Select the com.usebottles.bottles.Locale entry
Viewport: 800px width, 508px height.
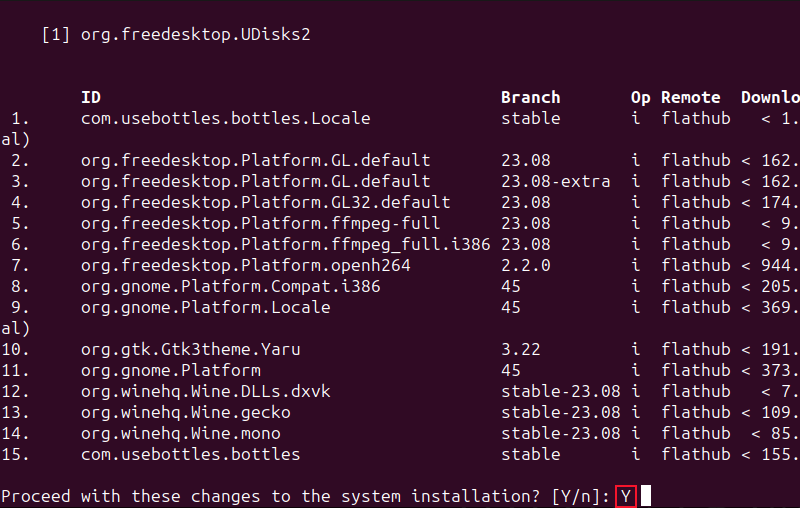point(225,118)
